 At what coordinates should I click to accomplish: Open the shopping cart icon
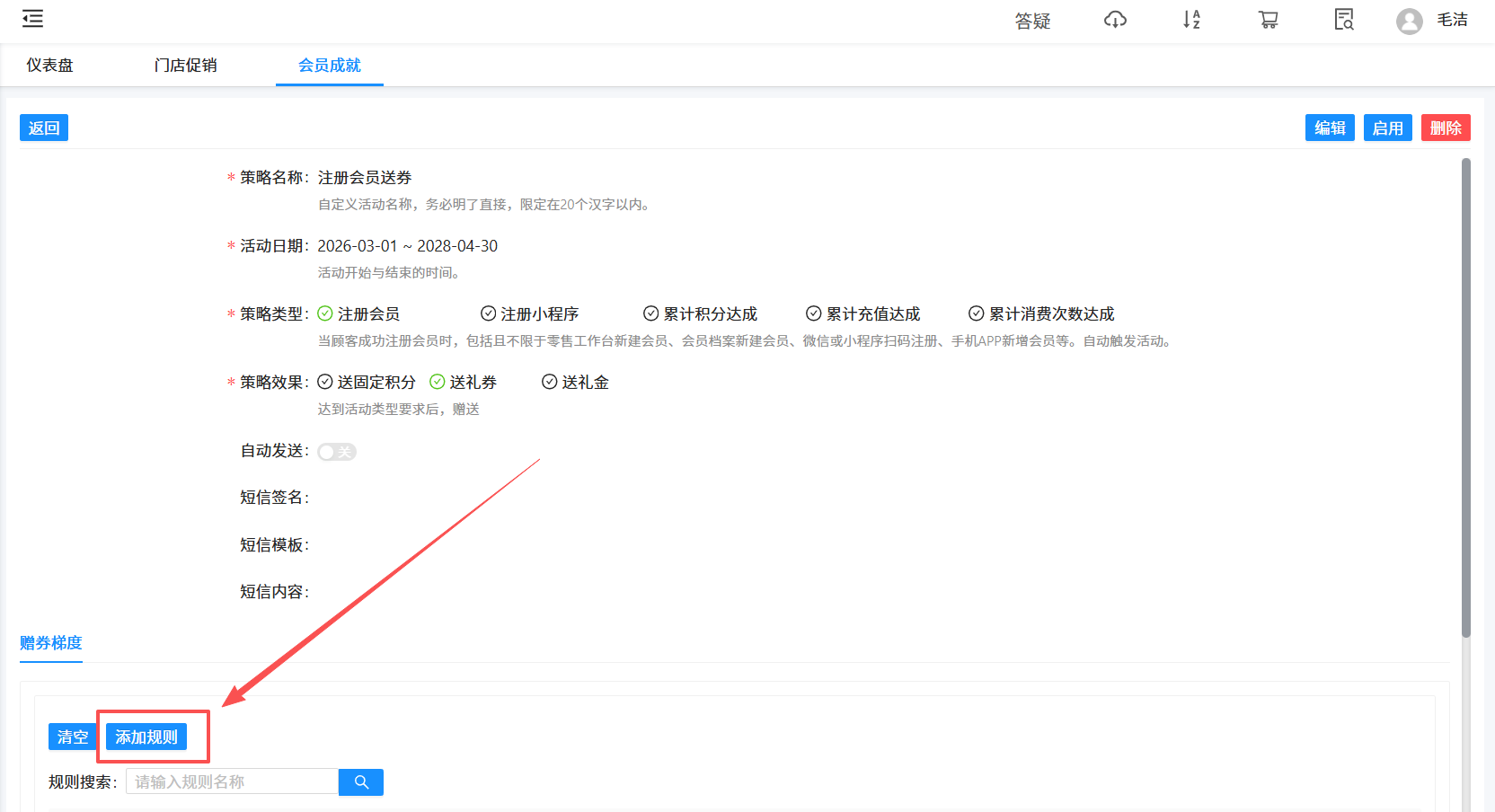click(1268, 19)
